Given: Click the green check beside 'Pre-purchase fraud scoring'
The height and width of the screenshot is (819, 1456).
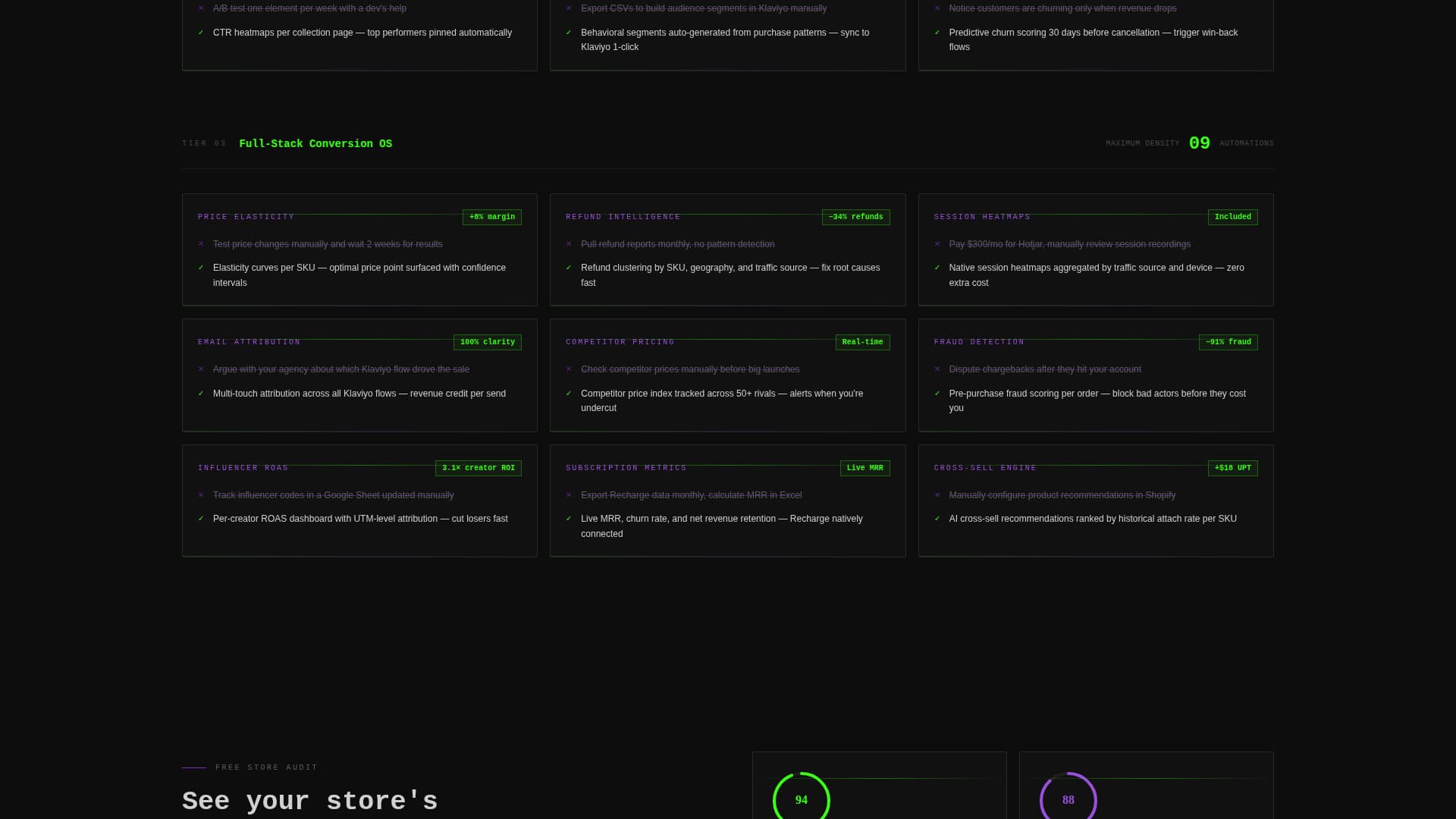Looking at the screenshot, I should point(937,394).
